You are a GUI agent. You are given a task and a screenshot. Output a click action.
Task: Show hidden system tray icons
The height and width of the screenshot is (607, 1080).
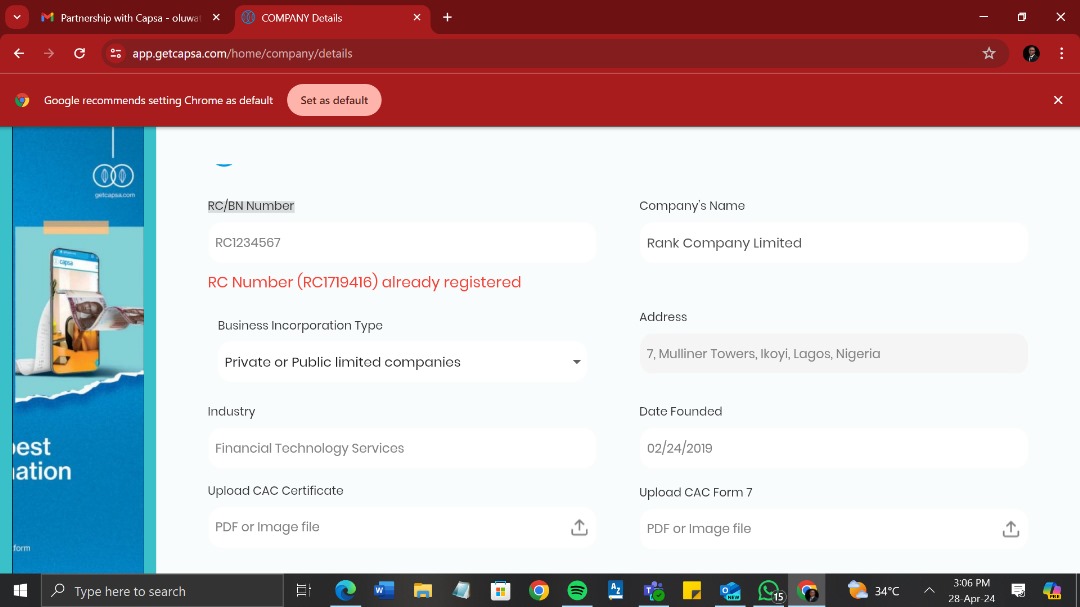pyautogui.click(x=929, y=590)
